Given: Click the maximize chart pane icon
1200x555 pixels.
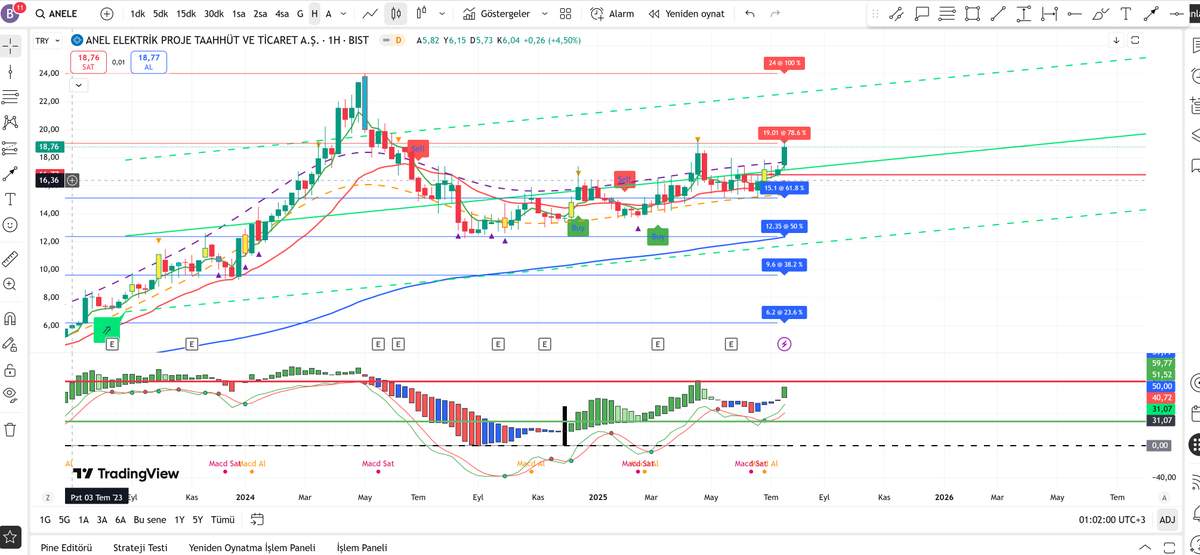Looking at the screenshot, I should click(1135, 40).
